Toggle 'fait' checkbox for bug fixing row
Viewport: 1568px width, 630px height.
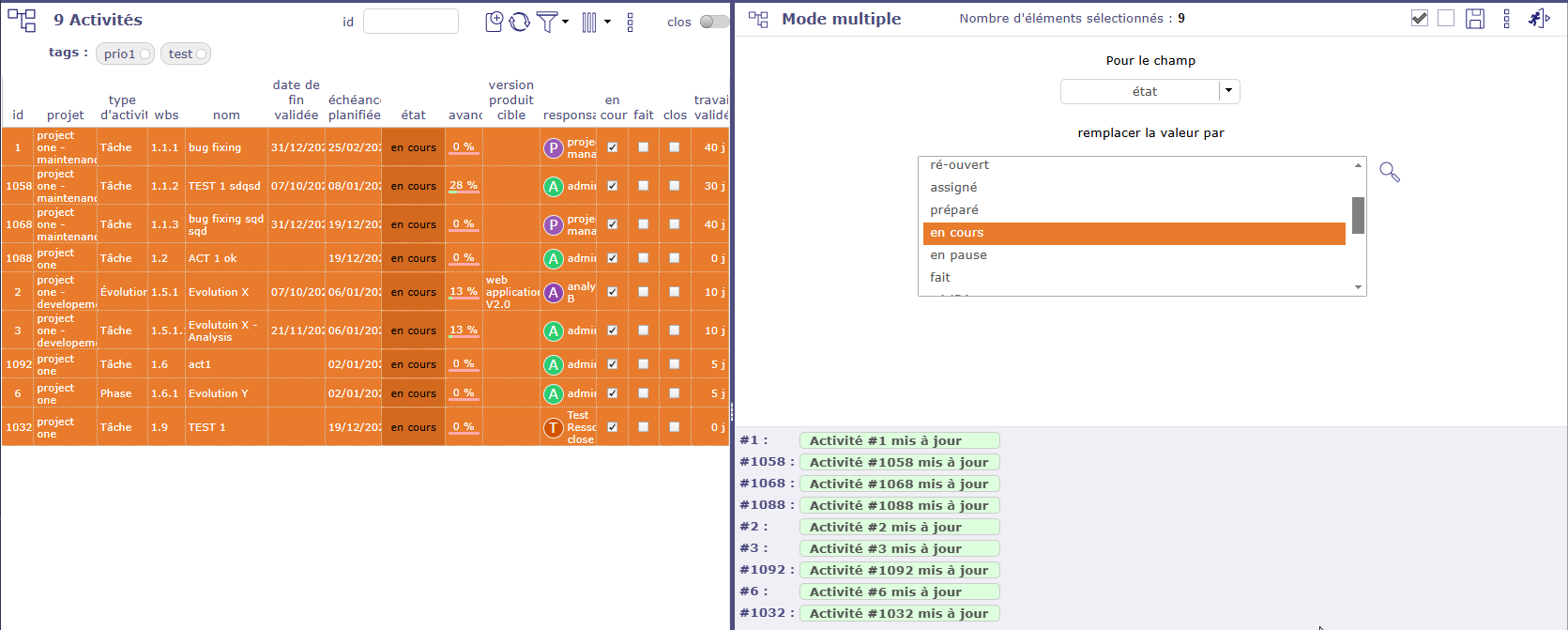click(x=644, y=147)
